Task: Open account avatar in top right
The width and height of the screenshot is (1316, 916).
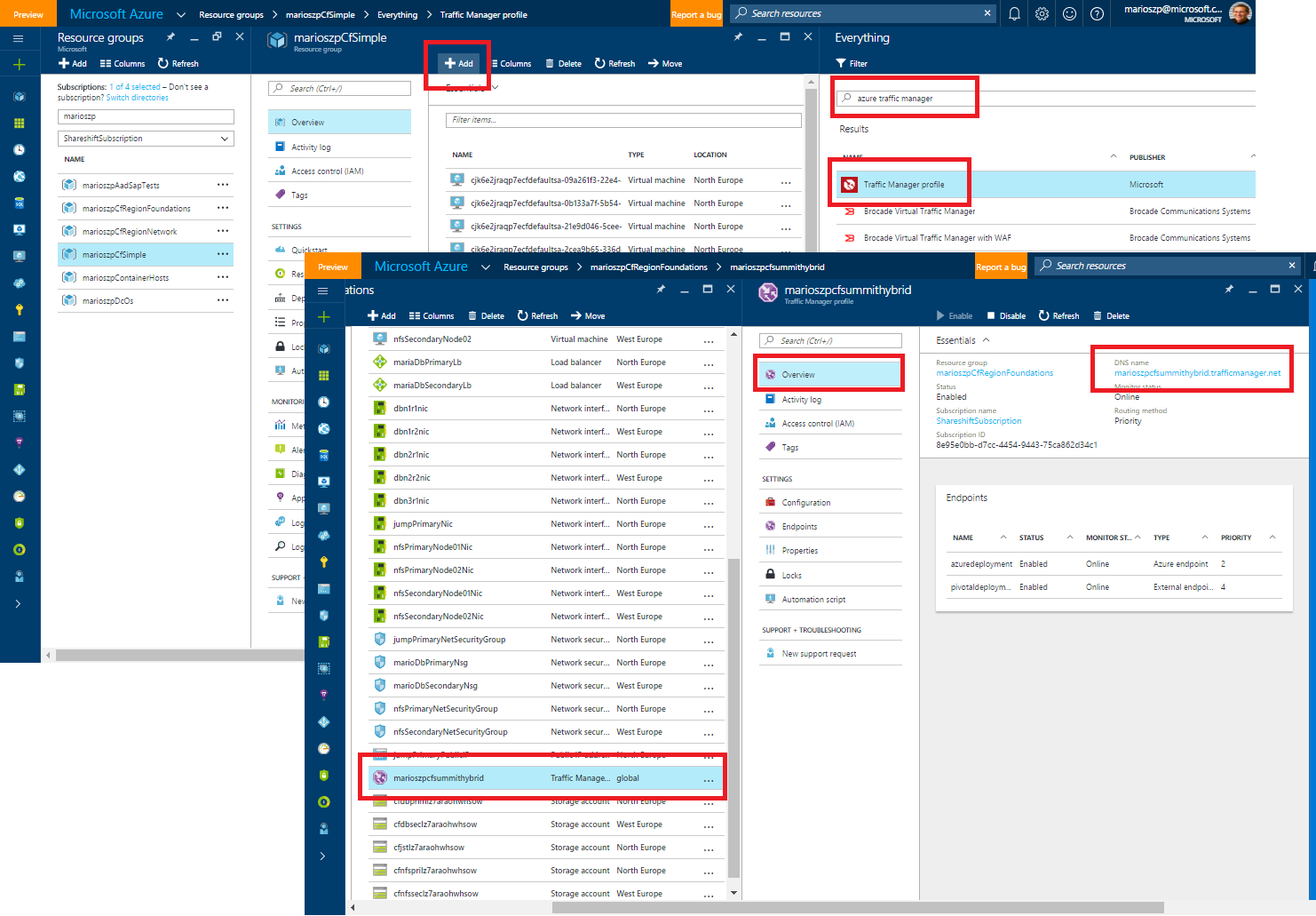Action: [1240, 13]
